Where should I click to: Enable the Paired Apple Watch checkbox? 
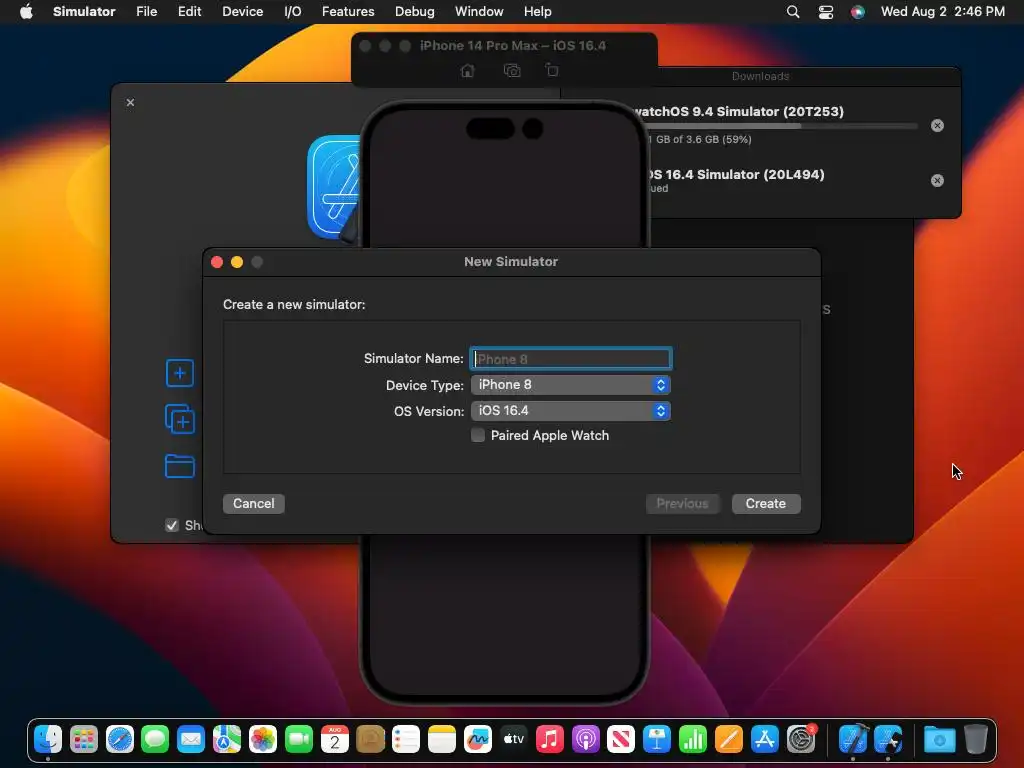pyautogui.click(x=478, y=436)
